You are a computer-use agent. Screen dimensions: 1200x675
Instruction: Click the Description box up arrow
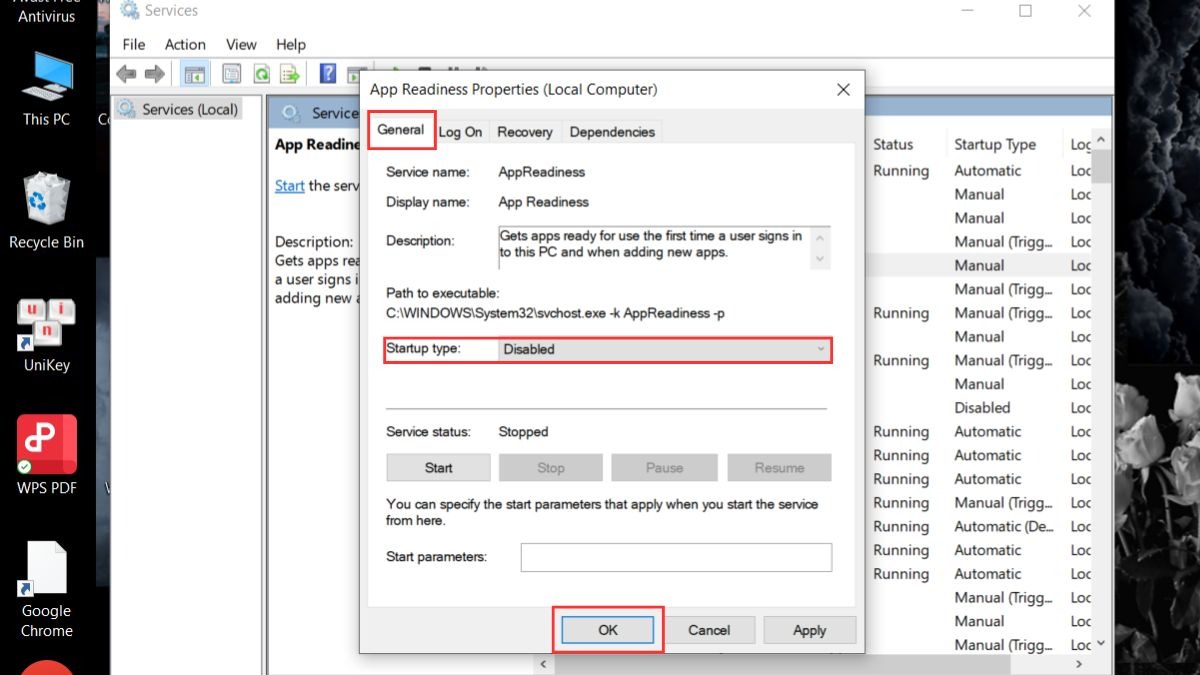(x=821, y=238)
